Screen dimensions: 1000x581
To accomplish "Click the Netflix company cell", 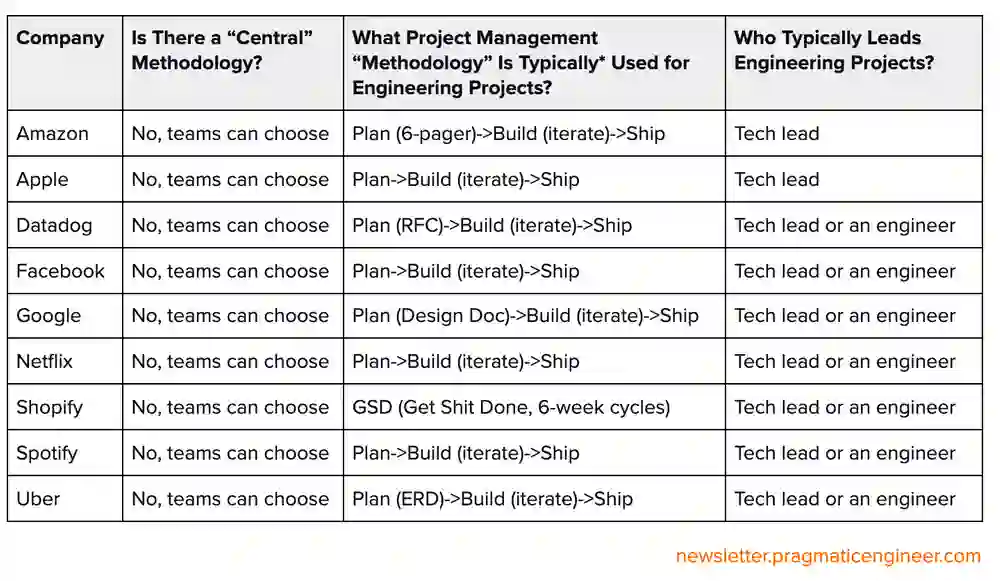I will [x=45, y=362].
